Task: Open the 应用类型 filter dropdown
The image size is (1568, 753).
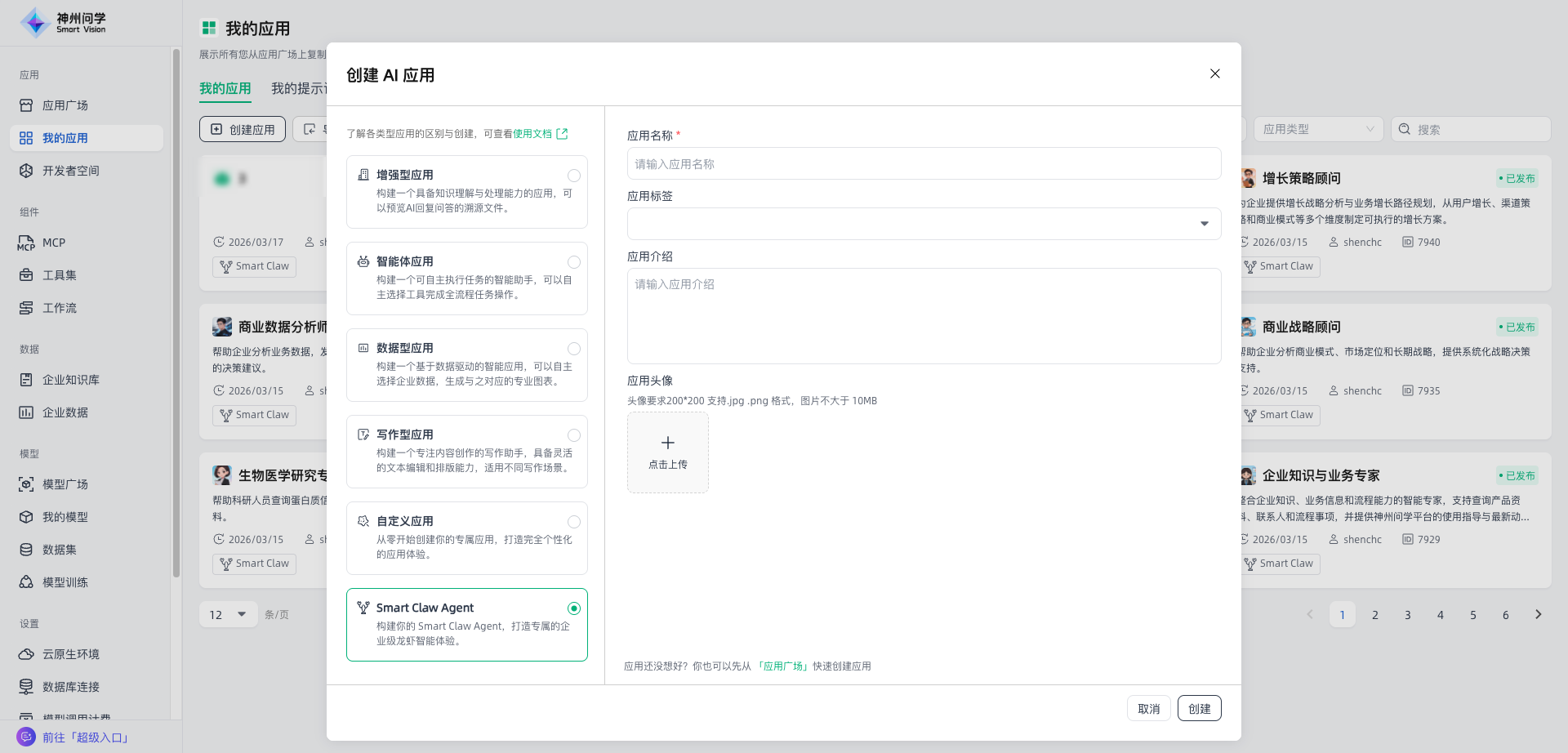Action: [x=1317, y=129]
